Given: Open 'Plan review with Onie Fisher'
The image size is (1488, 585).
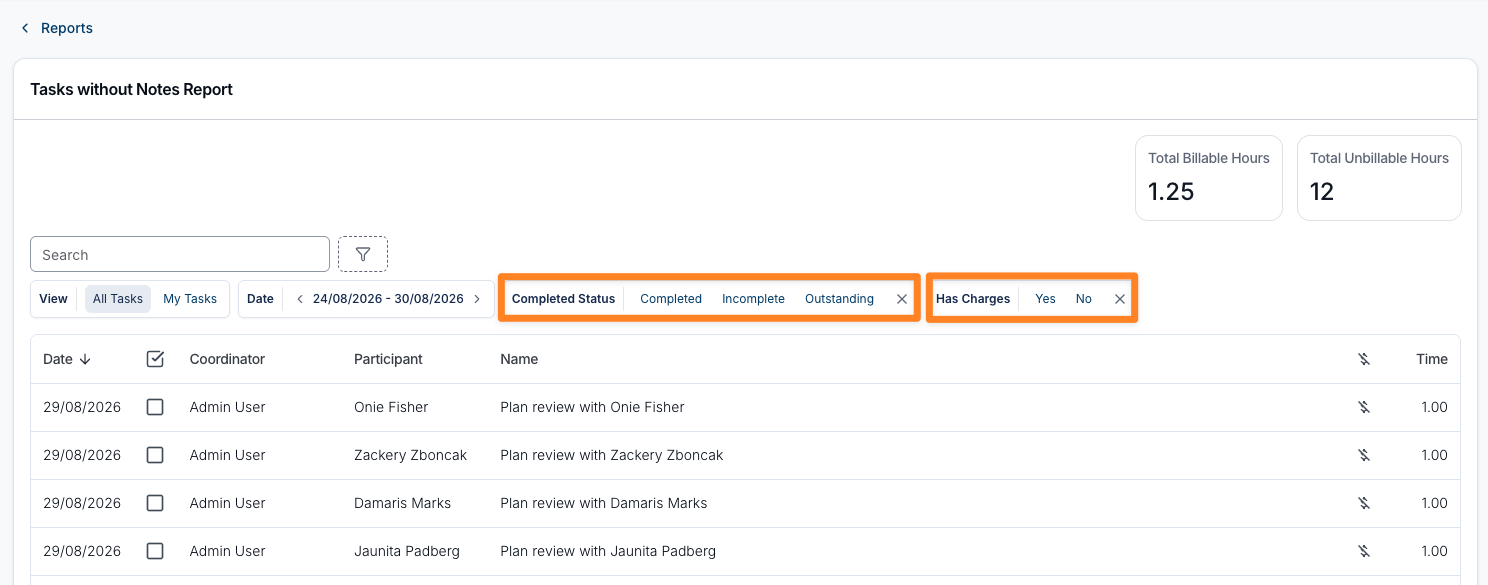Looking at the screenshot, I should (x=592, y=407).
